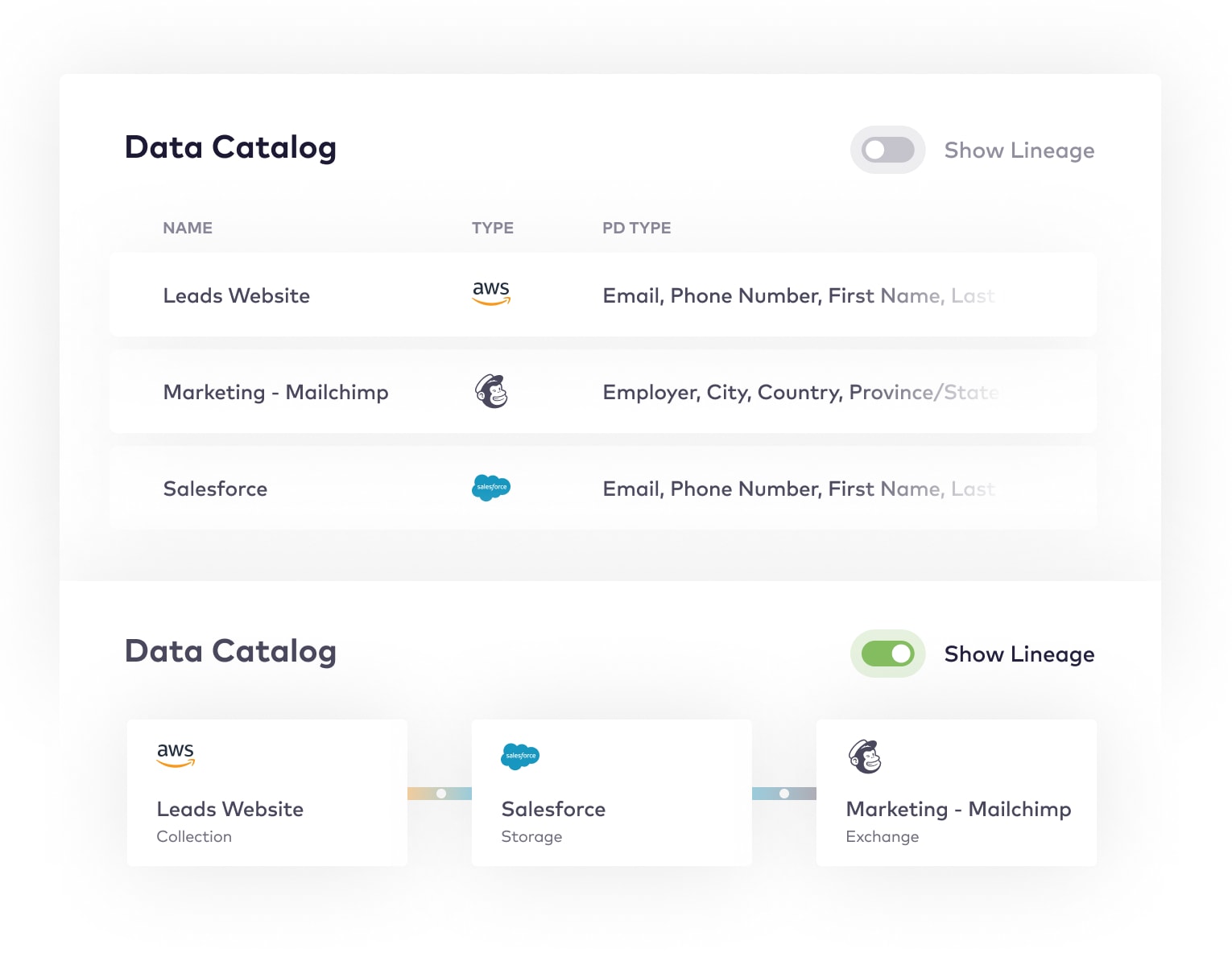Click the upper Data Catalog heading
Viewport: 1232px width, 961px height.
(x=231, y=148)
